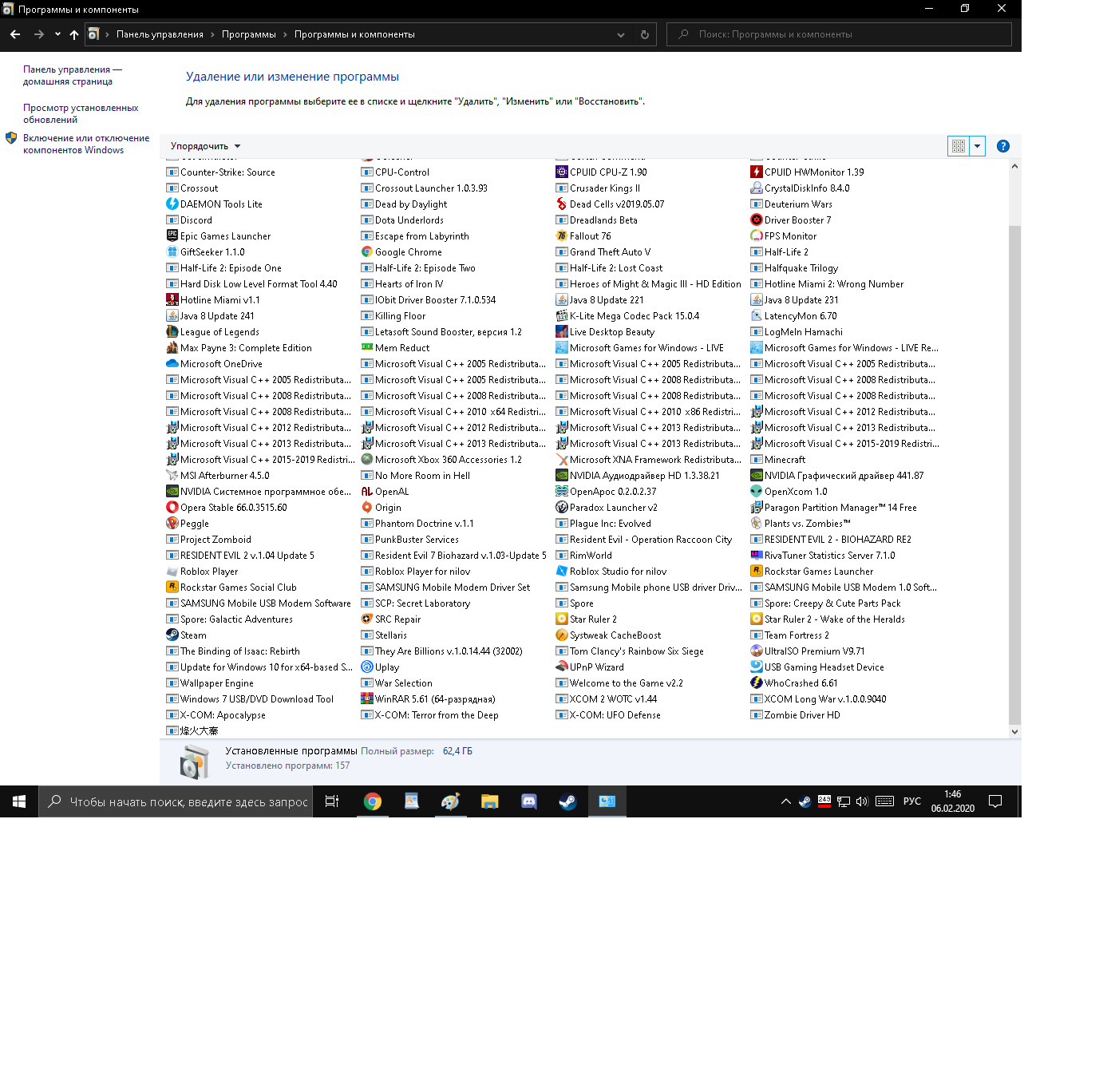This screenshot has height=1092, width=1111.
Task: Click the DAEMON Tools Lite program icon
Action: pos(172,204)
